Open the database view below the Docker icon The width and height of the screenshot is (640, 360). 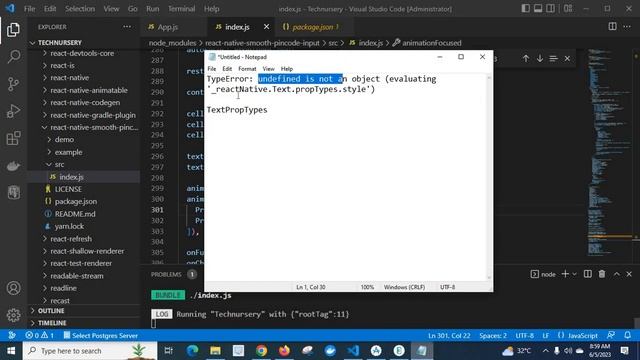coord(13,192)
